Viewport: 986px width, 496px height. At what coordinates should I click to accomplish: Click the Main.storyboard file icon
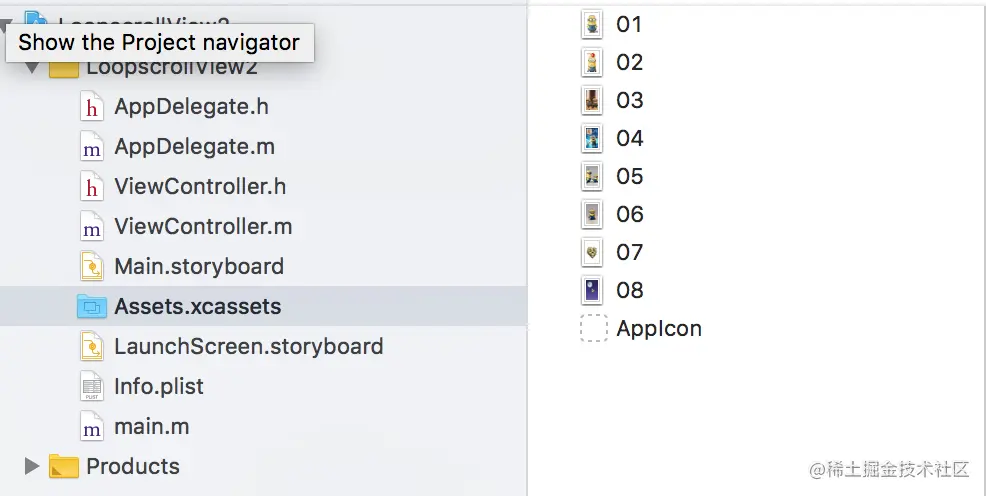click(x=92, y=267)
